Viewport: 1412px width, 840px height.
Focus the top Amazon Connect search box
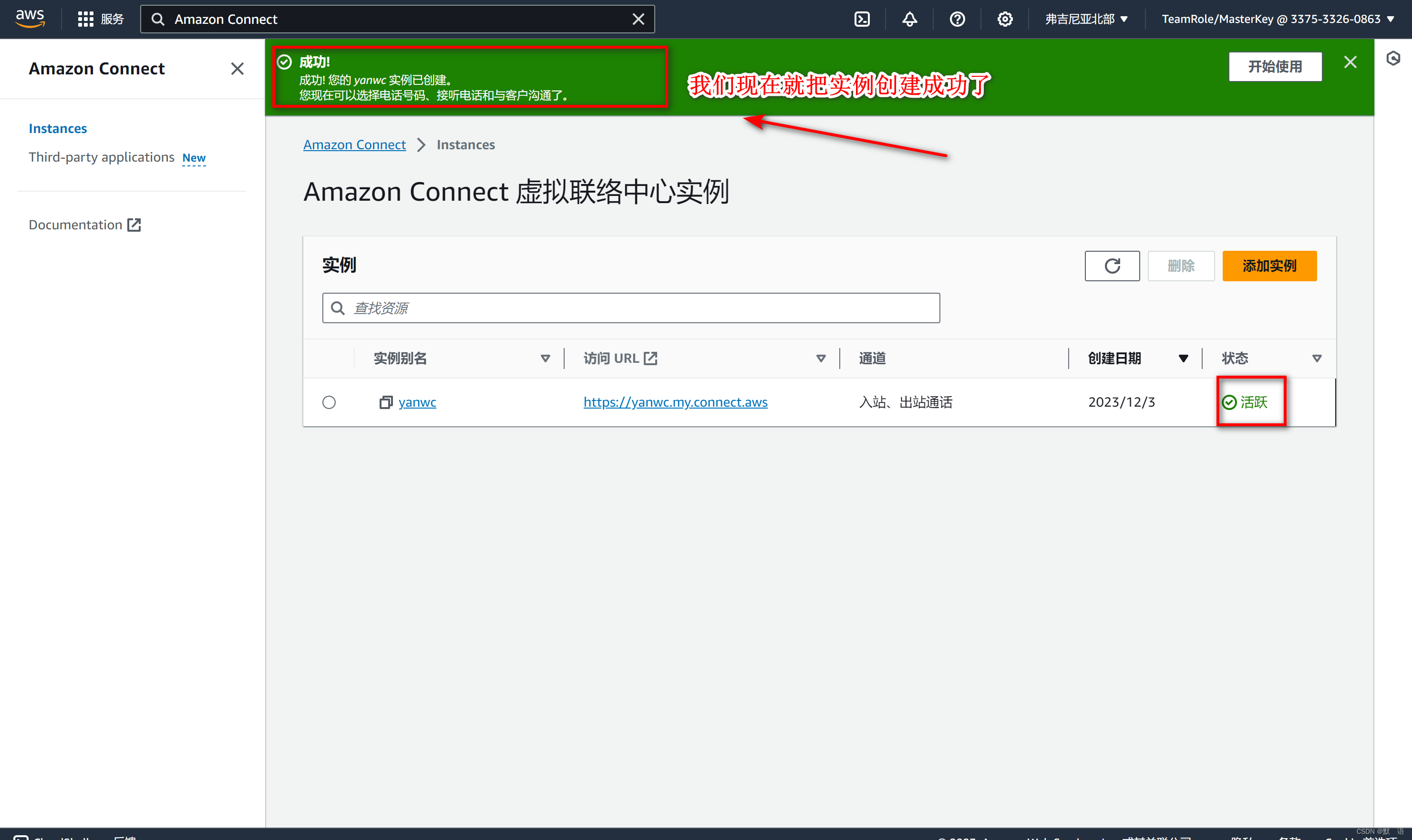pyautogui.click(x=397, y=19)
